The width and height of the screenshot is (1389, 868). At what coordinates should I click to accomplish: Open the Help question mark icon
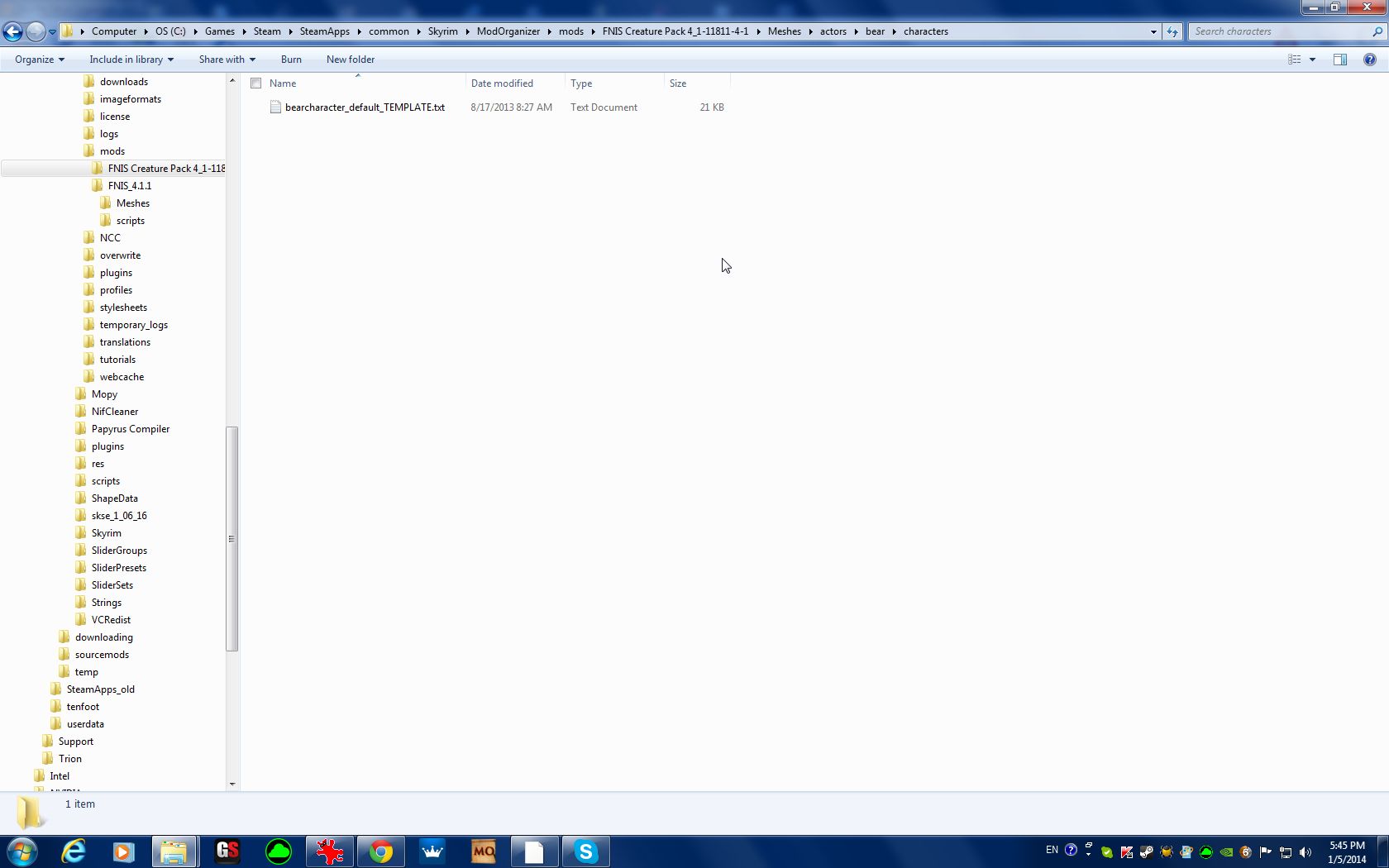[x=1369, y=60]
